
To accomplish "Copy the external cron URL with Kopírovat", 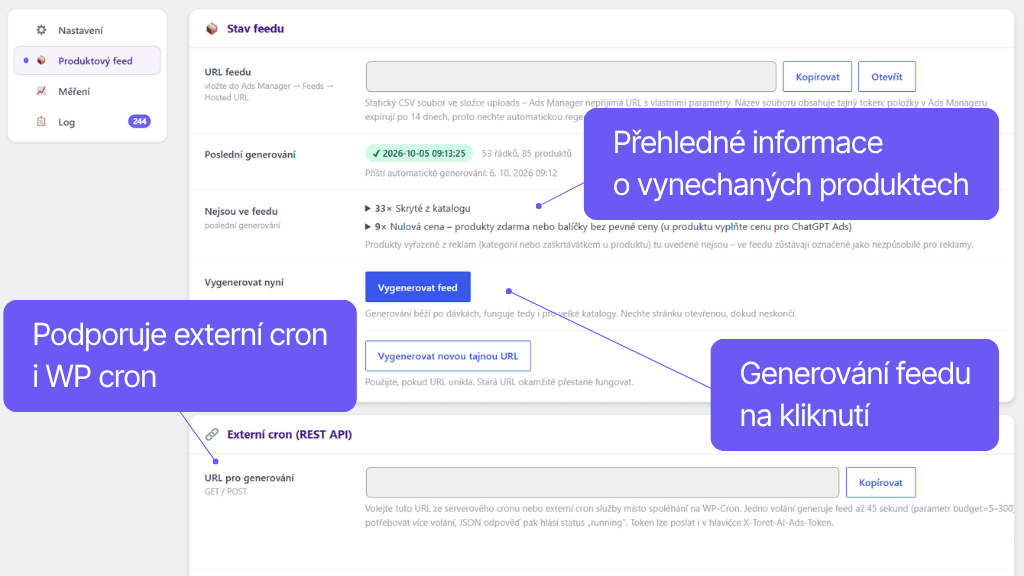I will pos(880,483).
